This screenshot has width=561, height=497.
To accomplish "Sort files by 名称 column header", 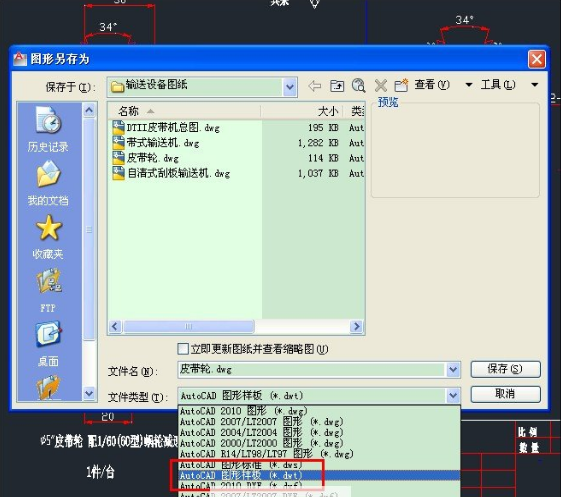I will coord(184,111).
